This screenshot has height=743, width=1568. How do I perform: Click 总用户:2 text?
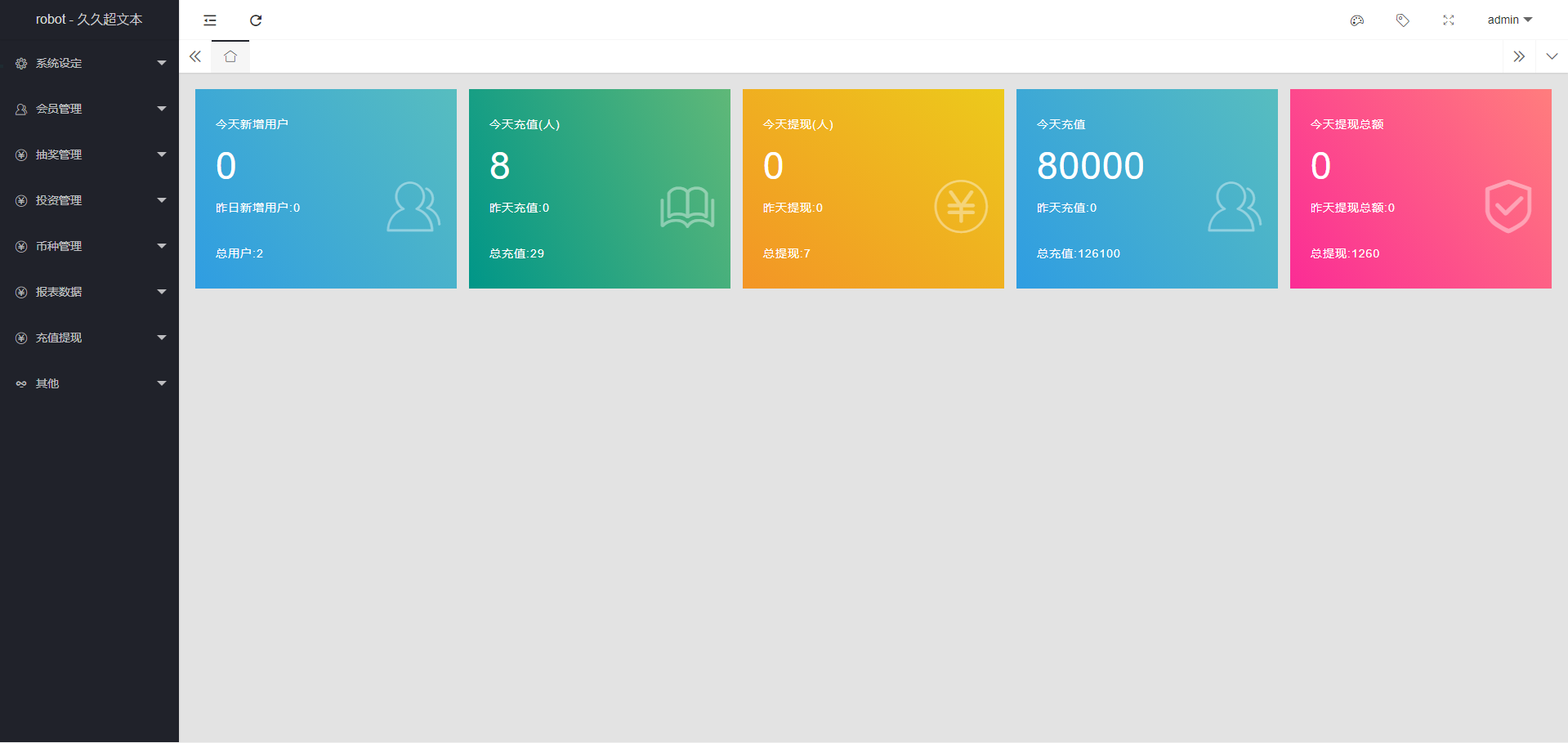tap(239, 253)
